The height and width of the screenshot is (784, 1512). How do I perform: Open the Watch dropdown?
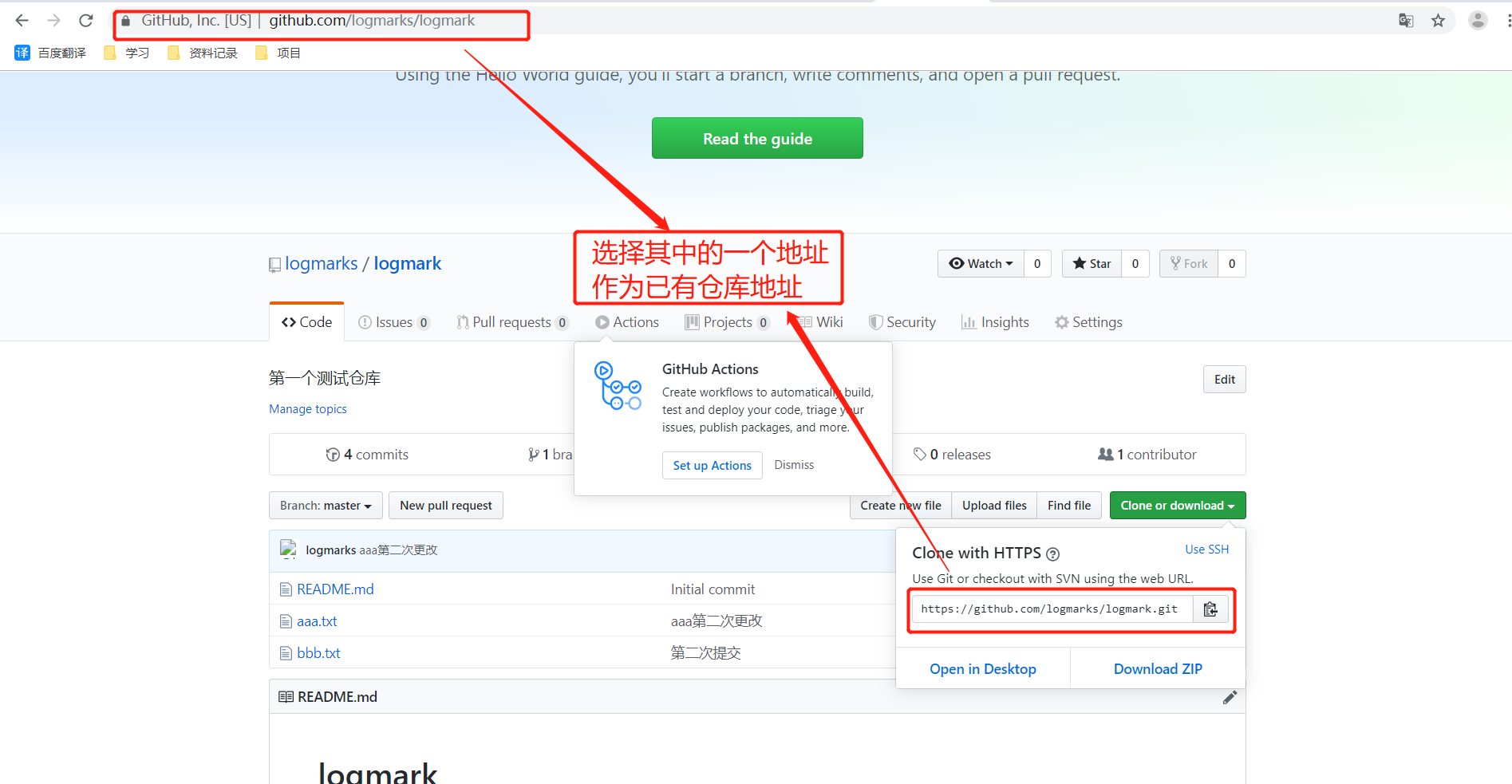[981, 263]
